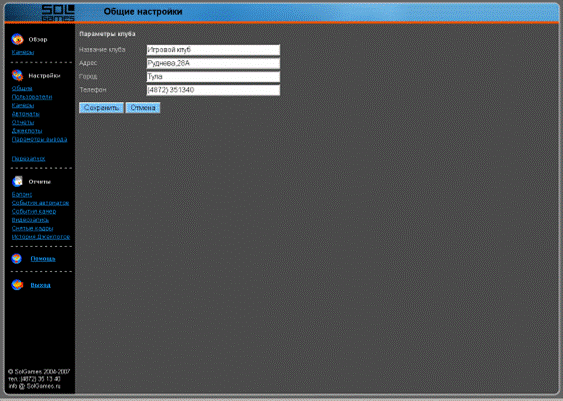Open the Общие settings link
563x401 pixels.
(x=22, y=88)
